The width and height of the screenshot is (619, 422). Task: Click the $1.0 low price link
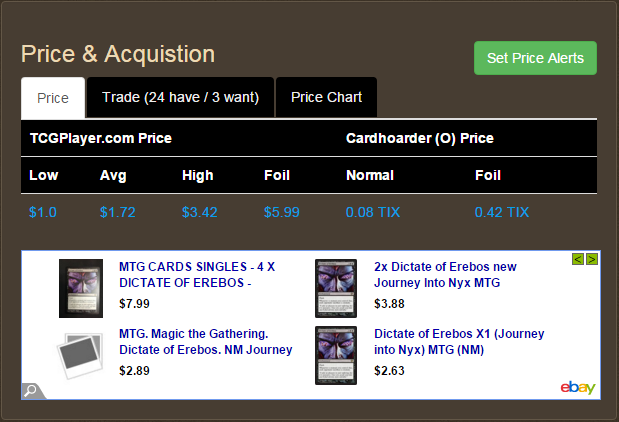(x=43, y=212)
